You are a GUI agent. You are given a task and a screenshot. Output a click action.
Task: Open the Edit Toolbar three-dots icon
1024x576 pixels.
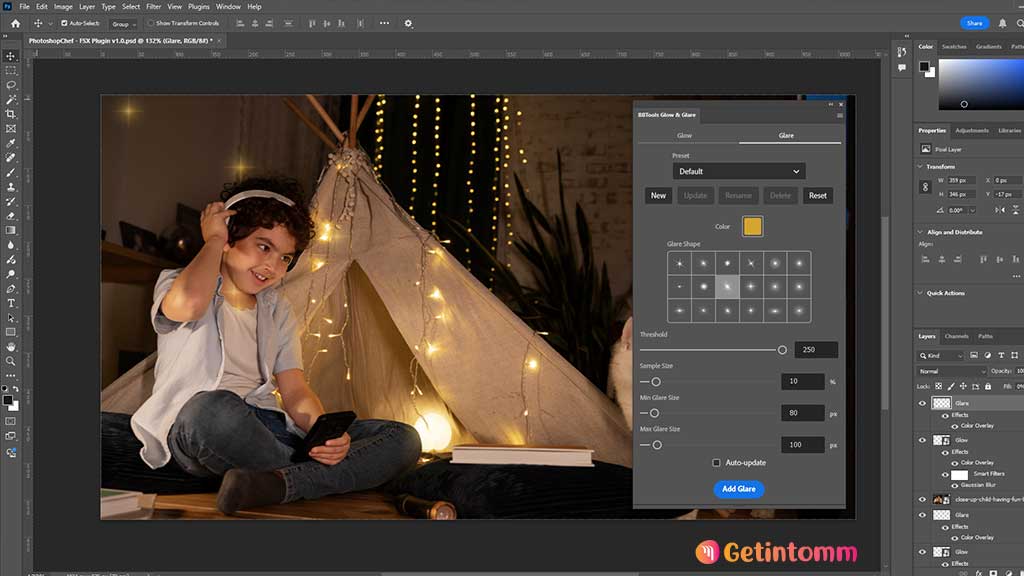click(x=10, y=376)
